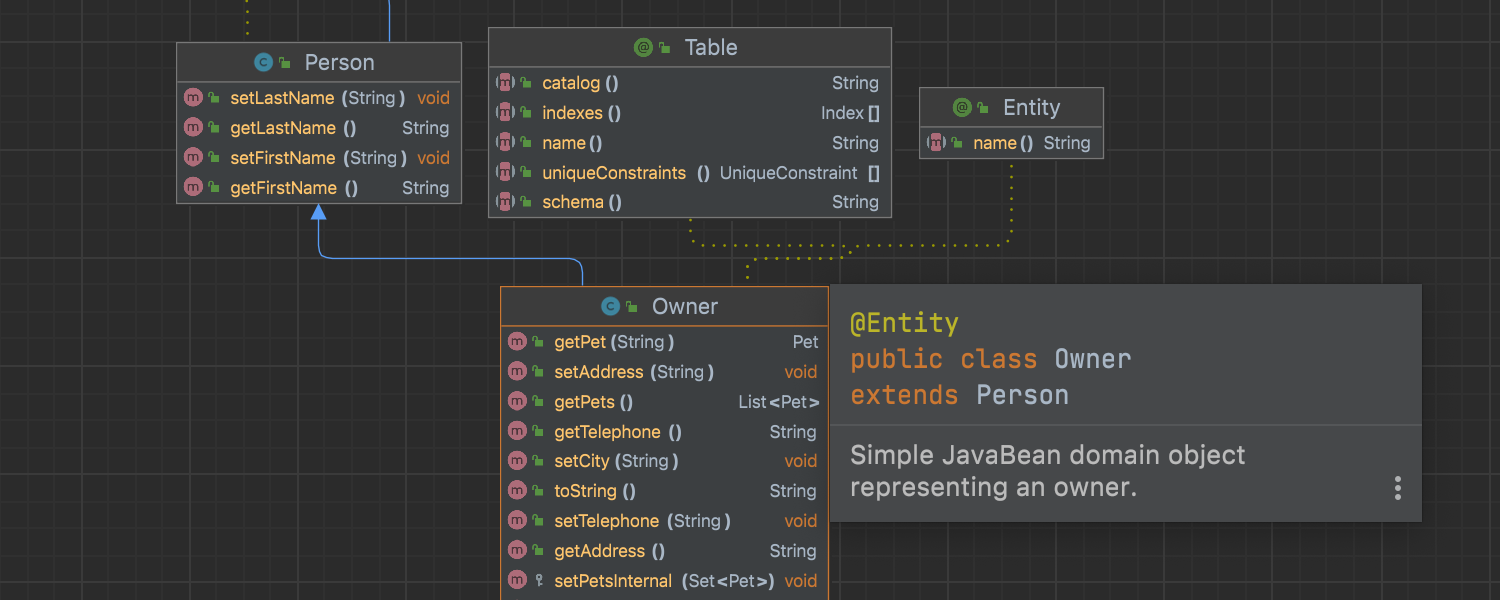Click @Entity annotation in the tooltip
The width and height of the screenshot is (1500, 600).
[x=904, y=323]
